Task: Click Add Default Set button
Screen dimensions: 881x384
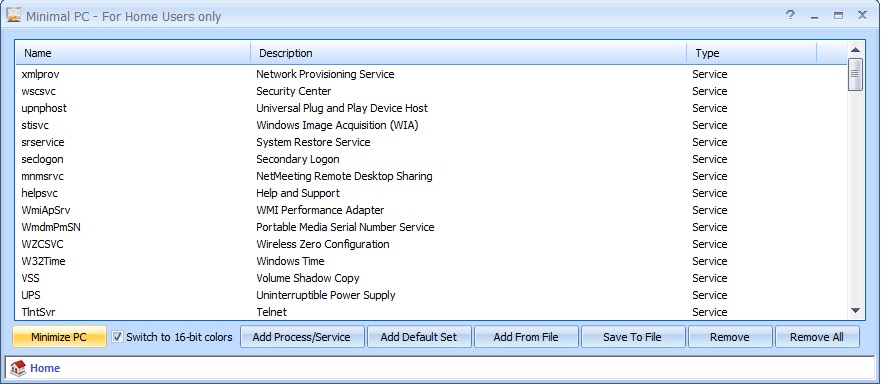Action: point(419,337)
